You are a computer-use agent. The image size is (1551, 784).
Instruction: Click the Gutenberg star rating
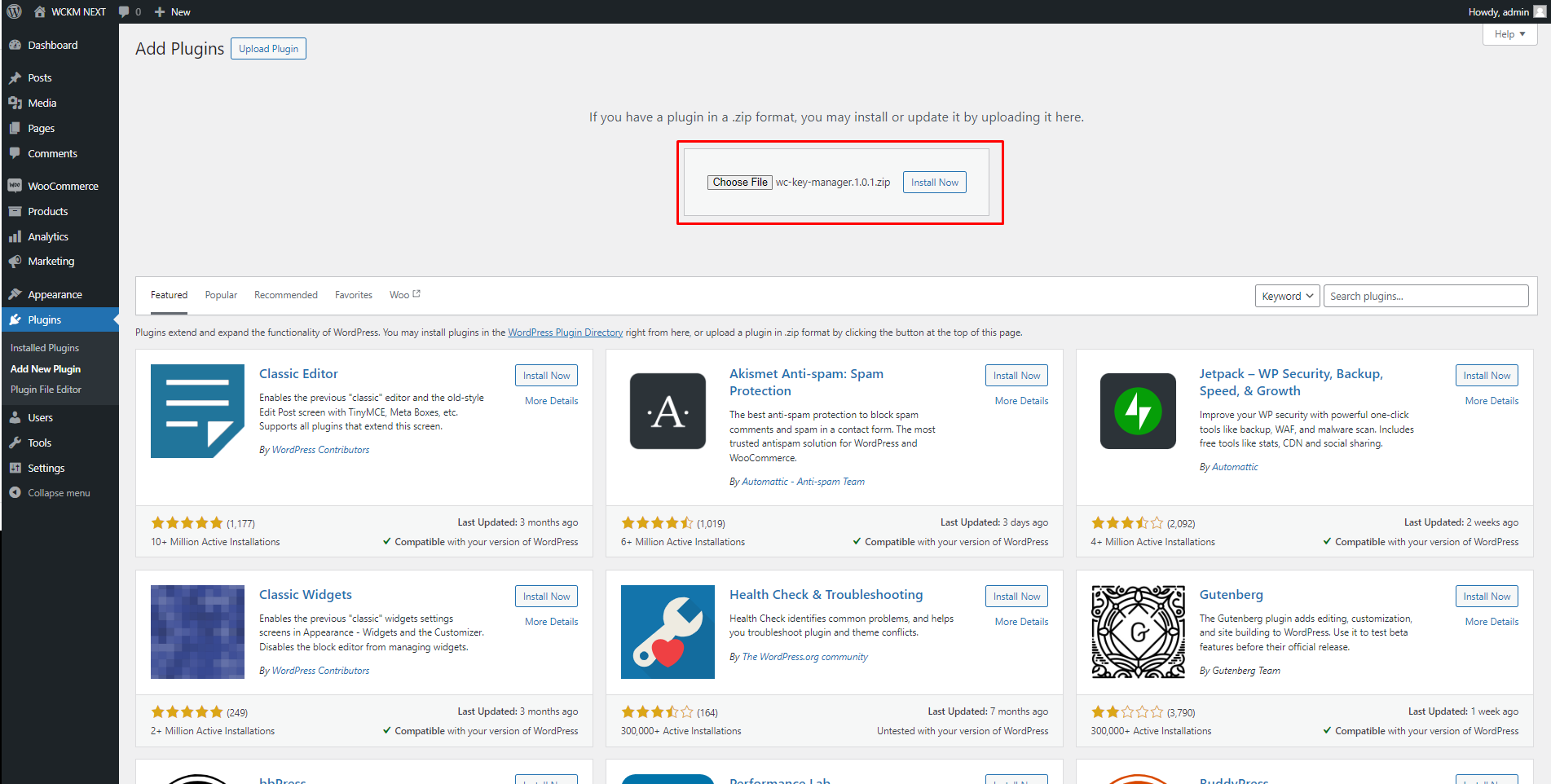point(1127,712)
